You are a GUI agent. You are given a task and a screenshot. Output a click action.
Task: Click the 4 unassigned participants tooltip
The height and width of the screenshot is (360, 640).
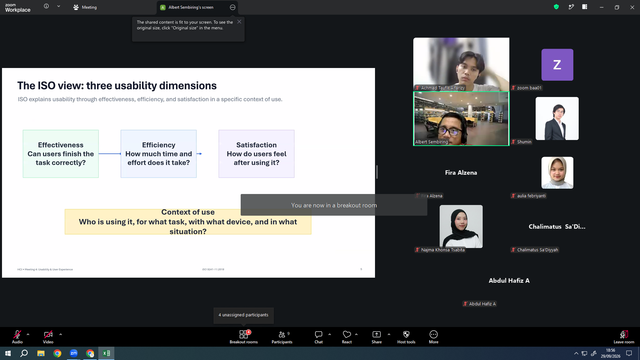(243, 315)
